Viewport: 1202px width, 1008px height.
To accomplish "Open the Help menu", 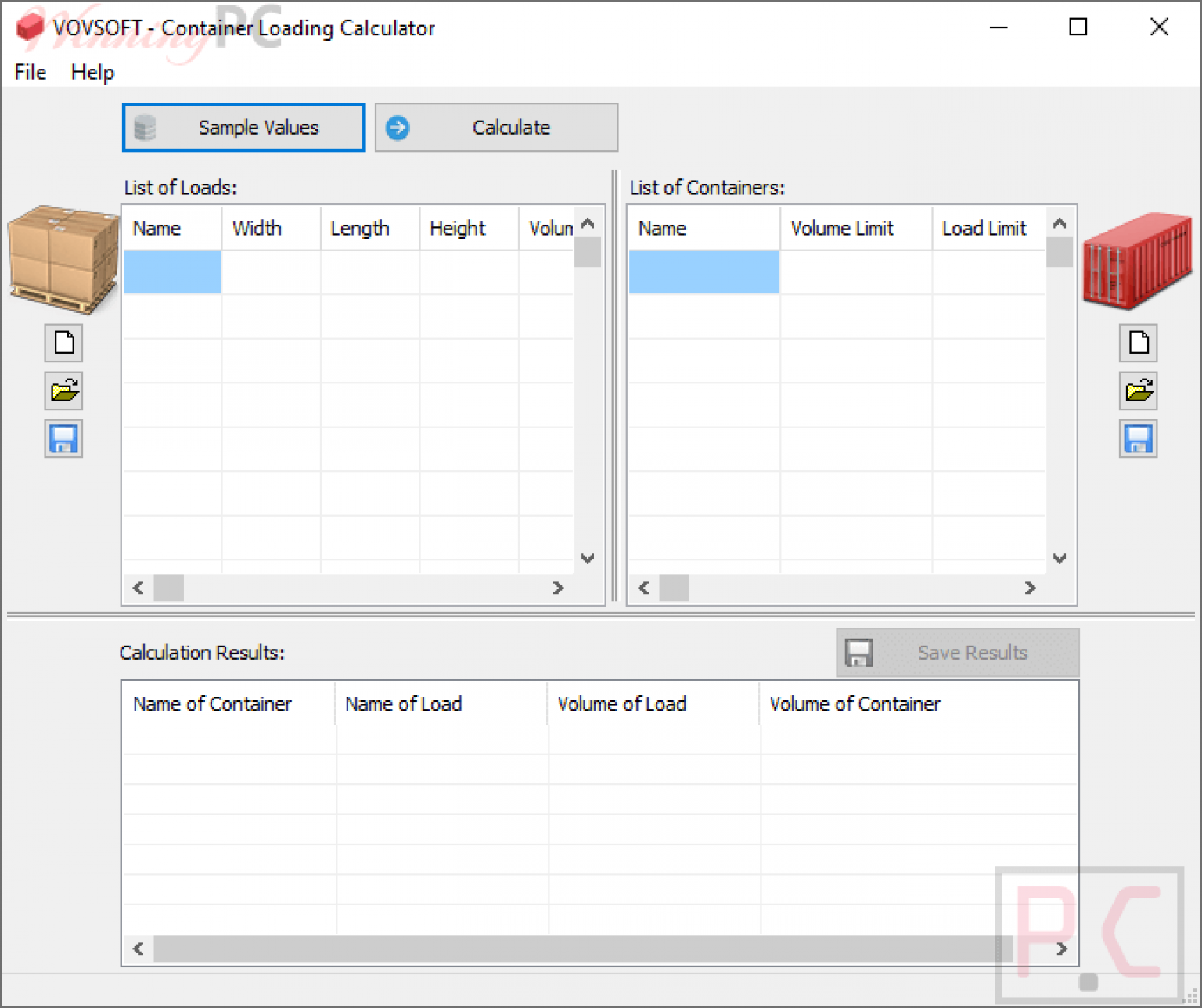I will point(92,72).
